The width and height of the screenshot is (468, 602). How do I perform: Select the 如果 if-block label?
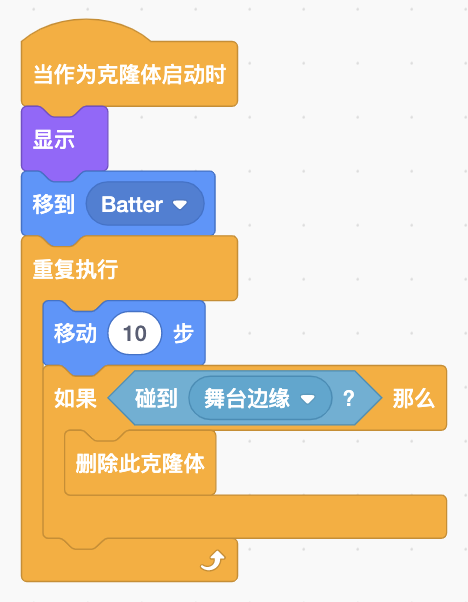coord(75,398)
